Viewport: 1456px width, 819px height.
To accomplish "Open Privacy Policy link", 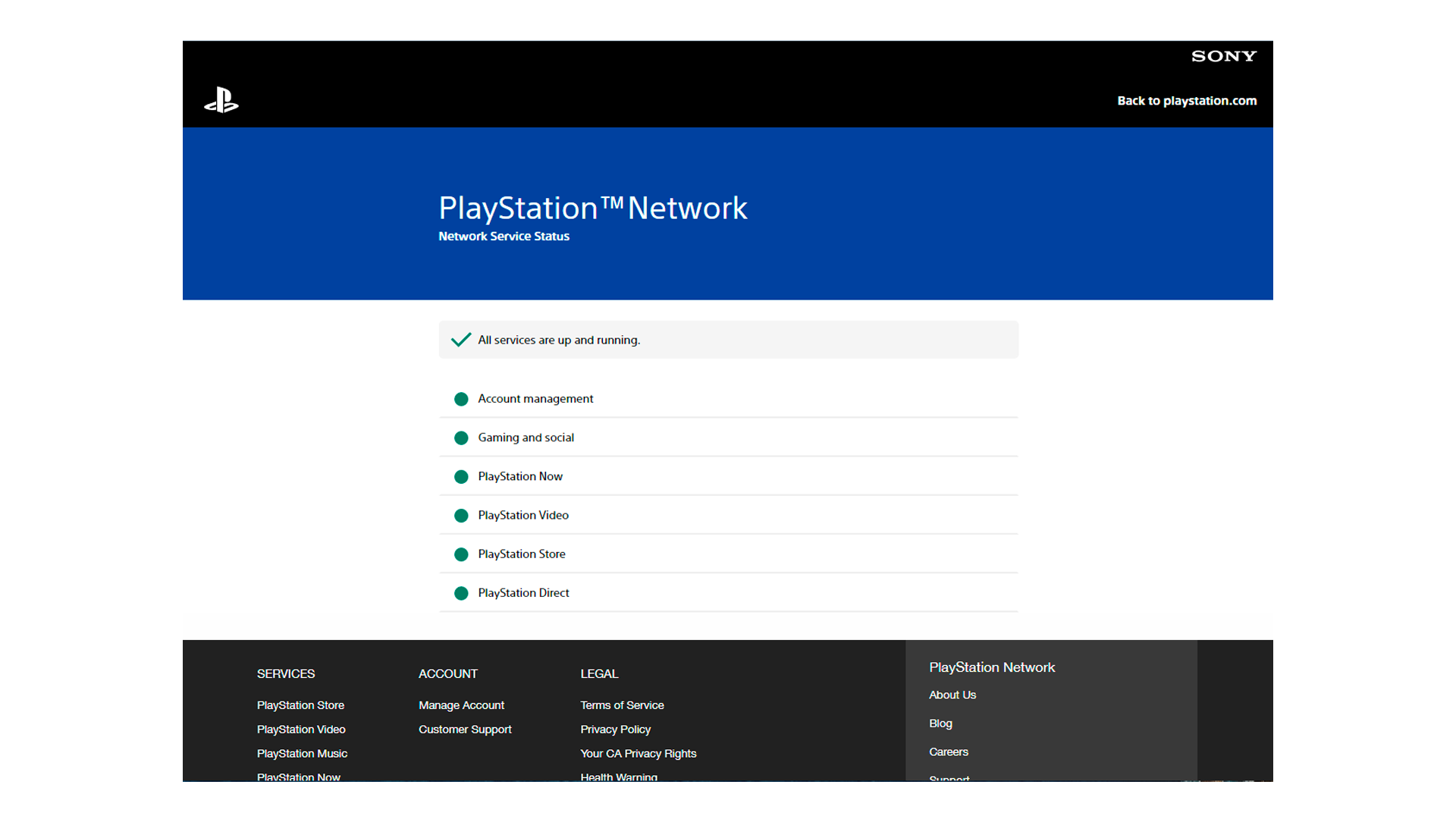I will (x=615, y=730).
